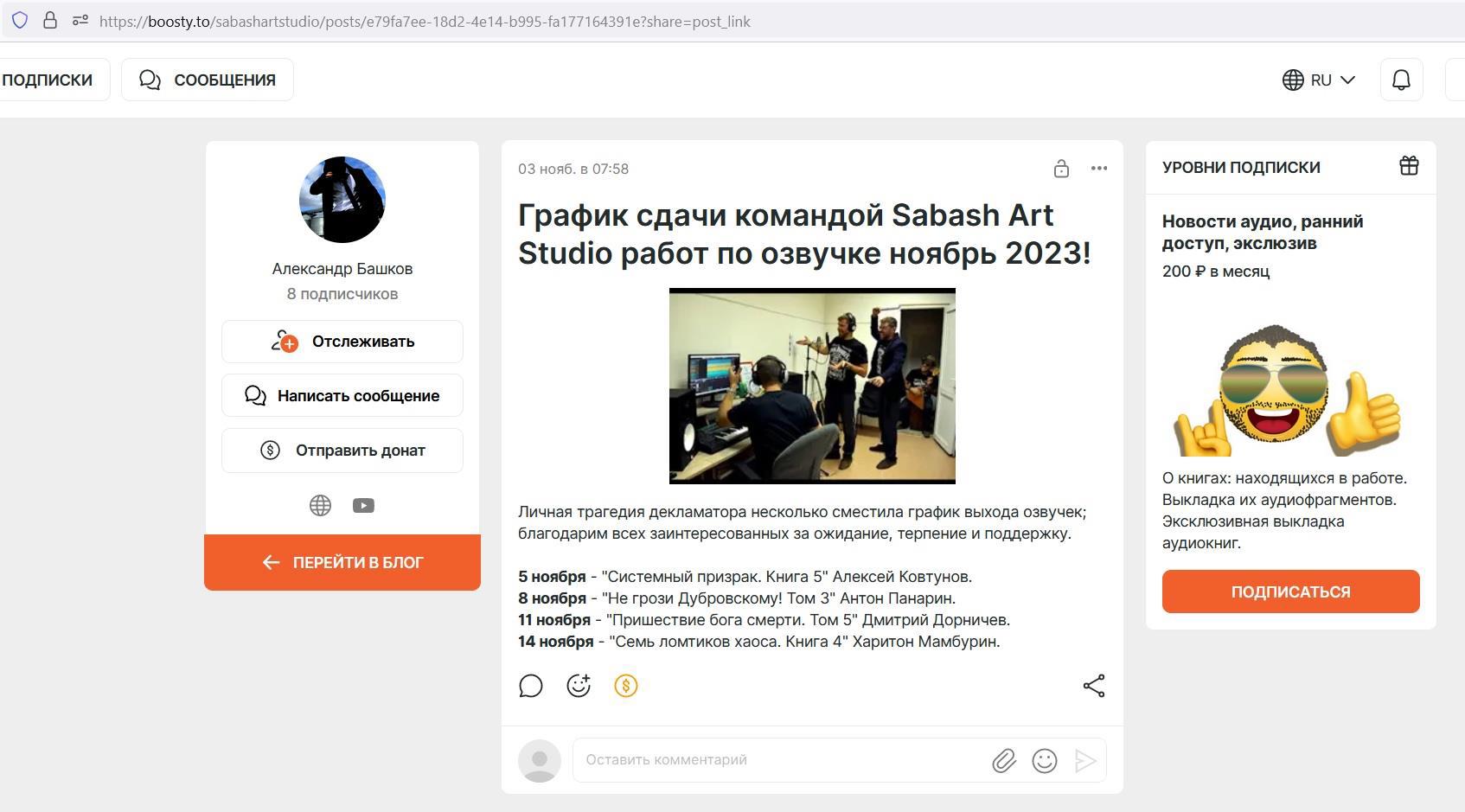Click the send comment arrow icon

[x=1085, y=761]
